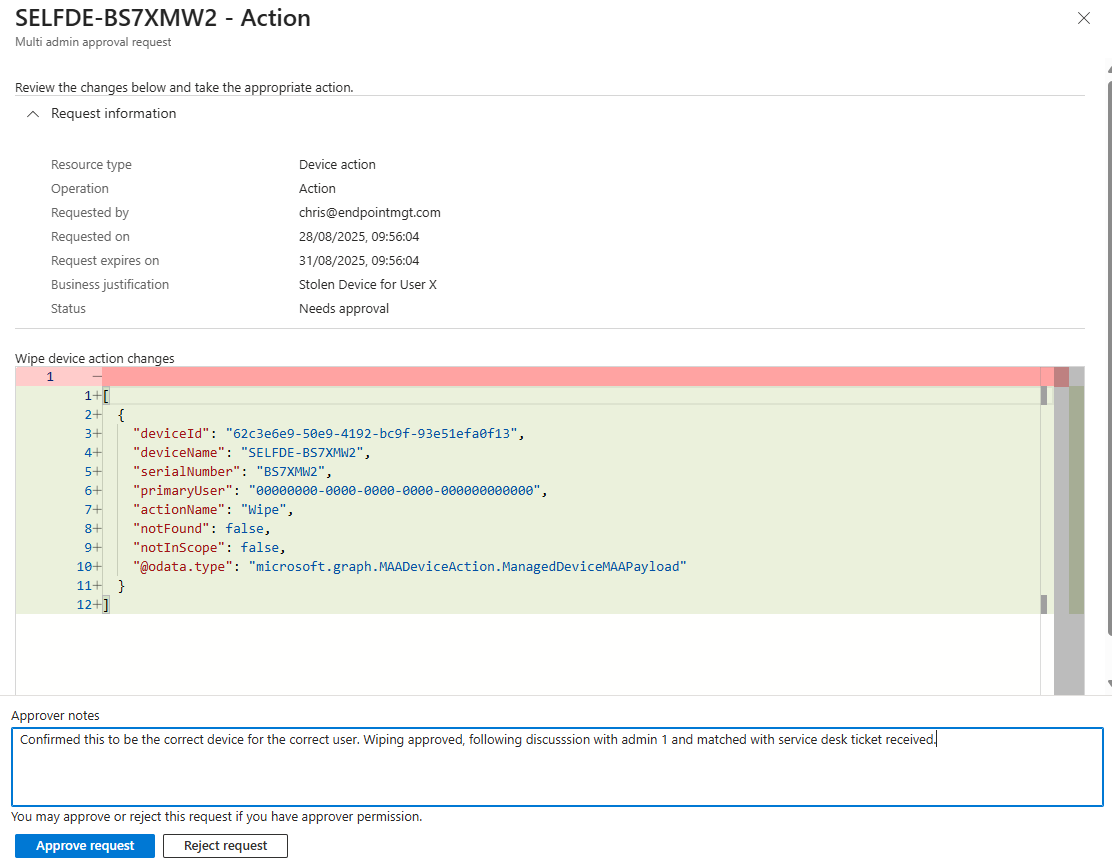Click the diff viewer overview scrollbar
Image resolution: width=1112 pixels, height=858 pixels.
click(x=1069, y=530)
